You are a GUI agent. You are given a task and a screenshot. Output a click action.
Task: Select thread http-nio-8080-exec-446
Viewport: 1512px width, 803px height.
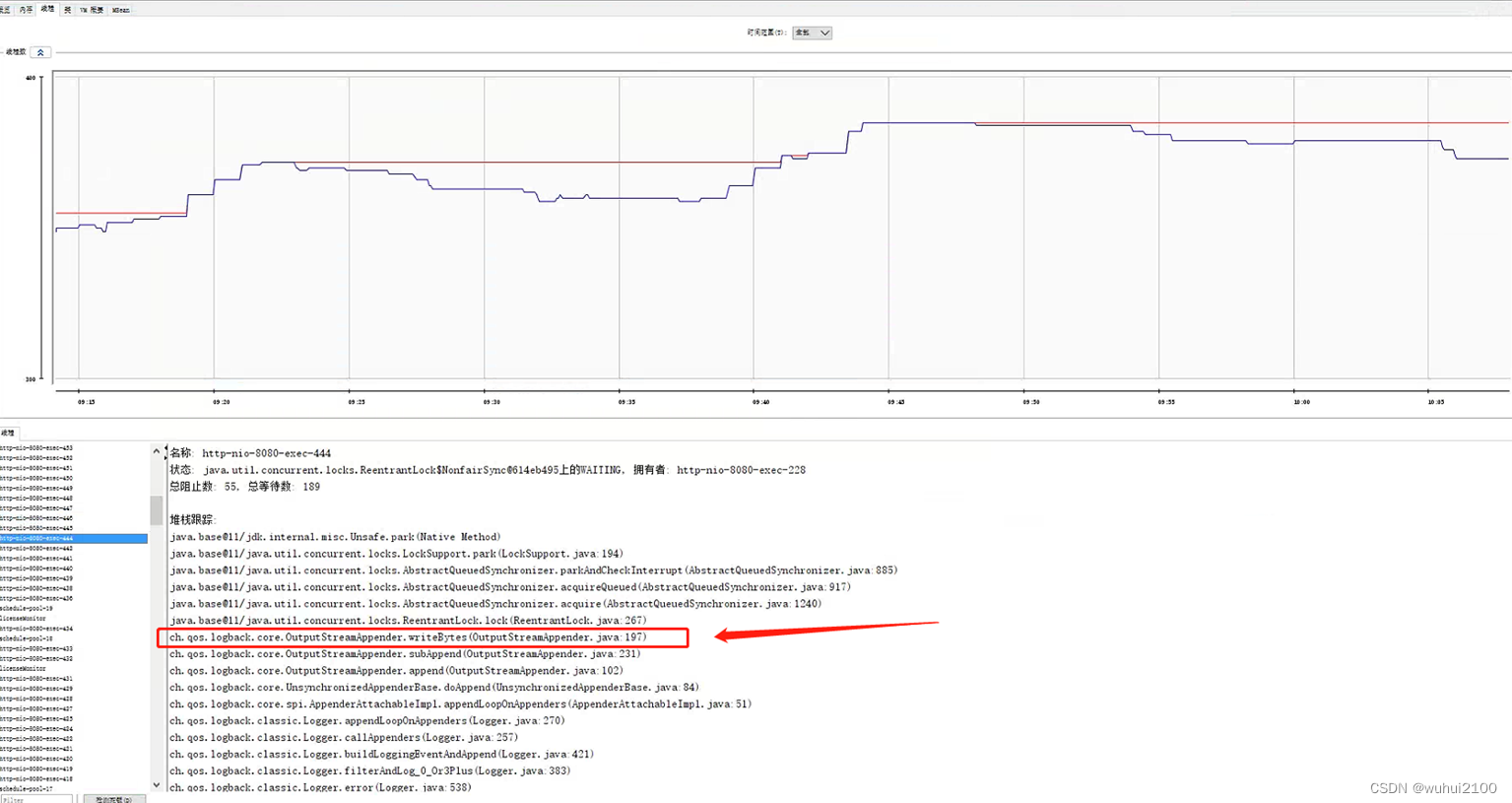click(x=36, y=518)
